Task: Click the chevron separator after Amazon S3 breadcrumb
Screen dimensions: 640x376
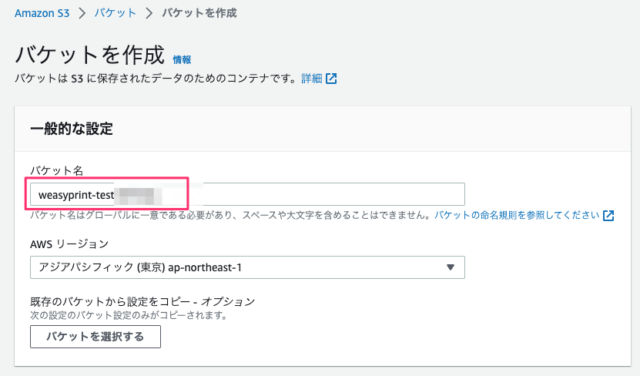Action: coord(82,13)
